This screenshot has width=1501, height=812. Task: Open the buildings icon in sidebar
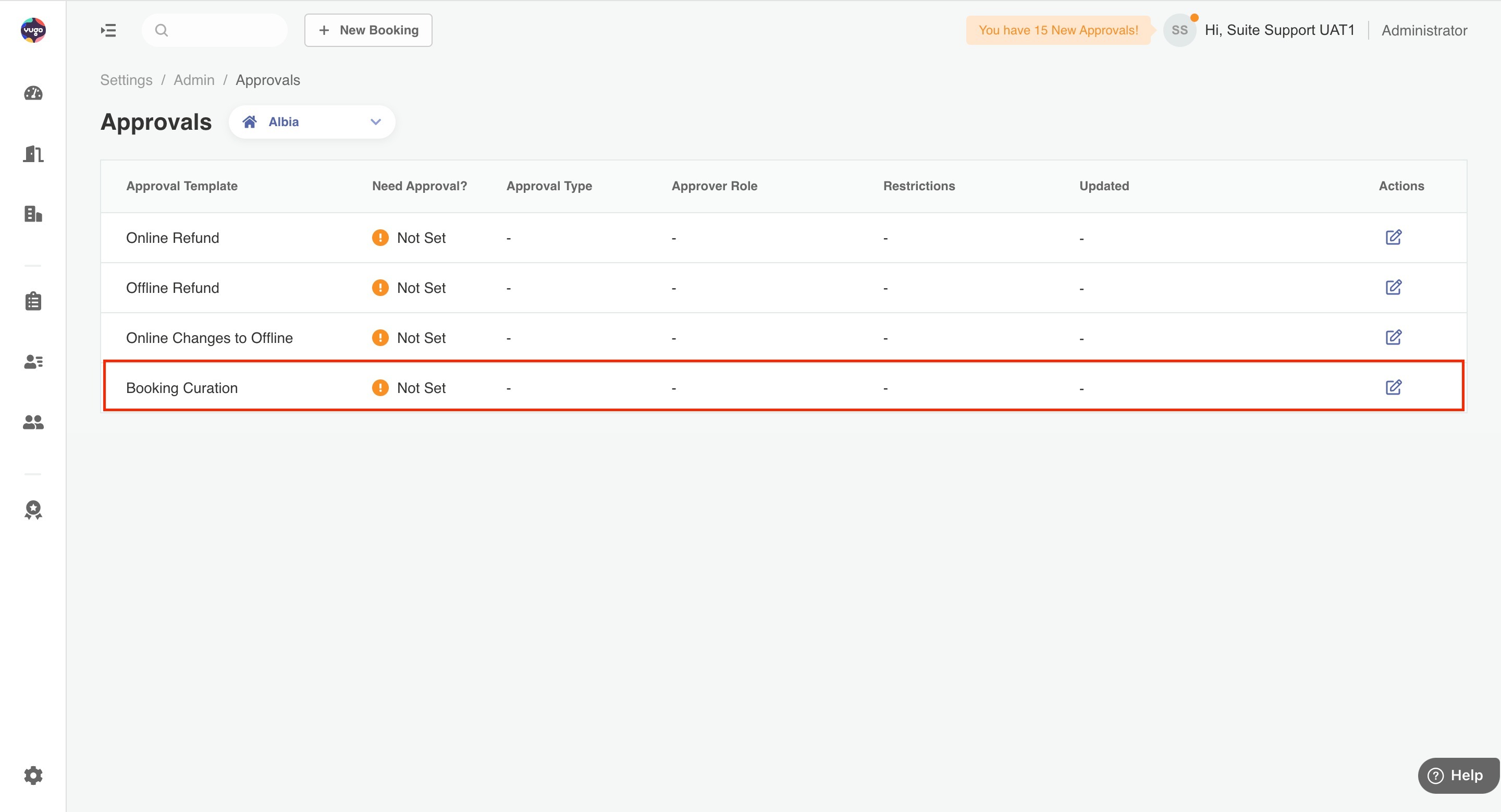[x=33, y=214]
